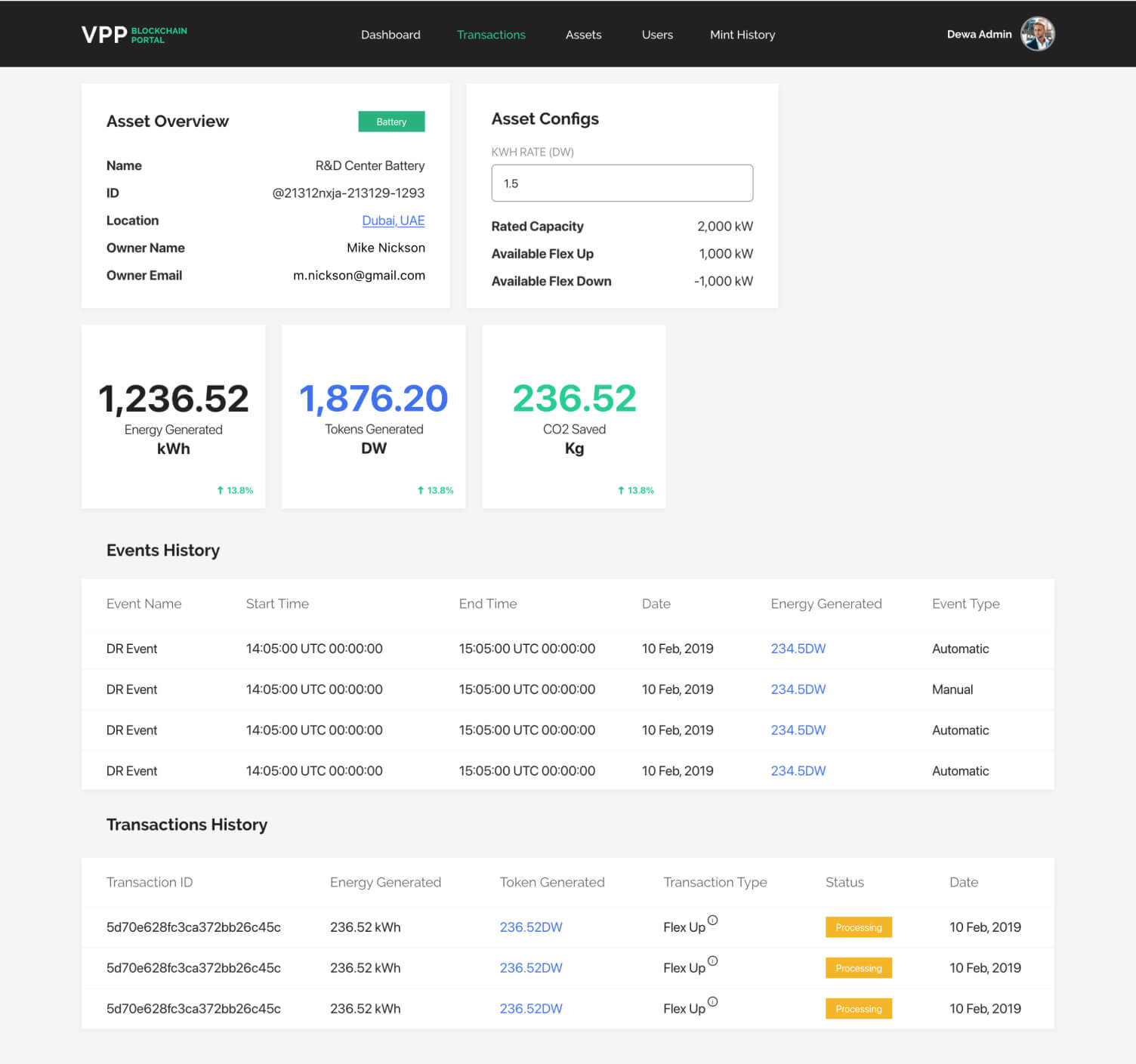Click info icon on second Flex Up row
The image size is (1136, 1064).
tap(712, 961)
